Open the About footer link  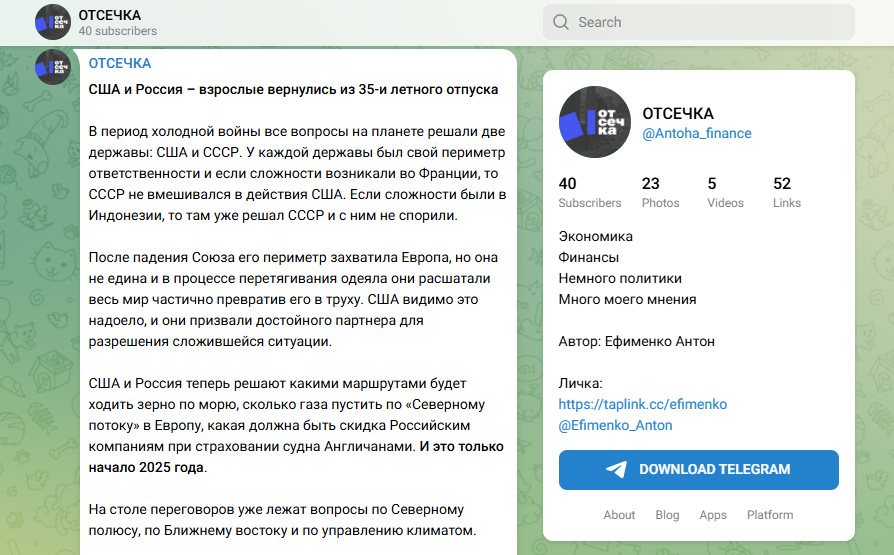[x=619, y=515]
